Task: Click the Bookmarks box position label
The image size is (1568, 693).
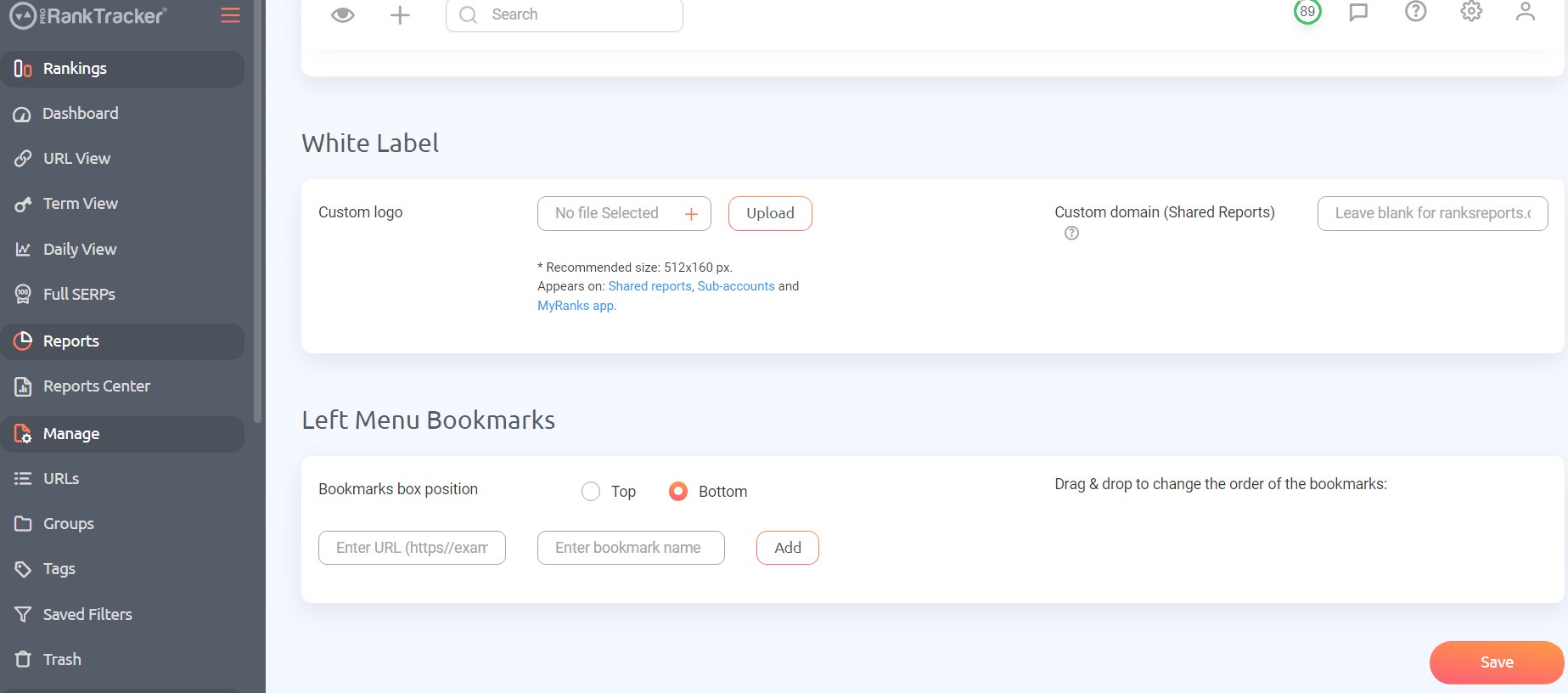Action: (x=398, y=489)
